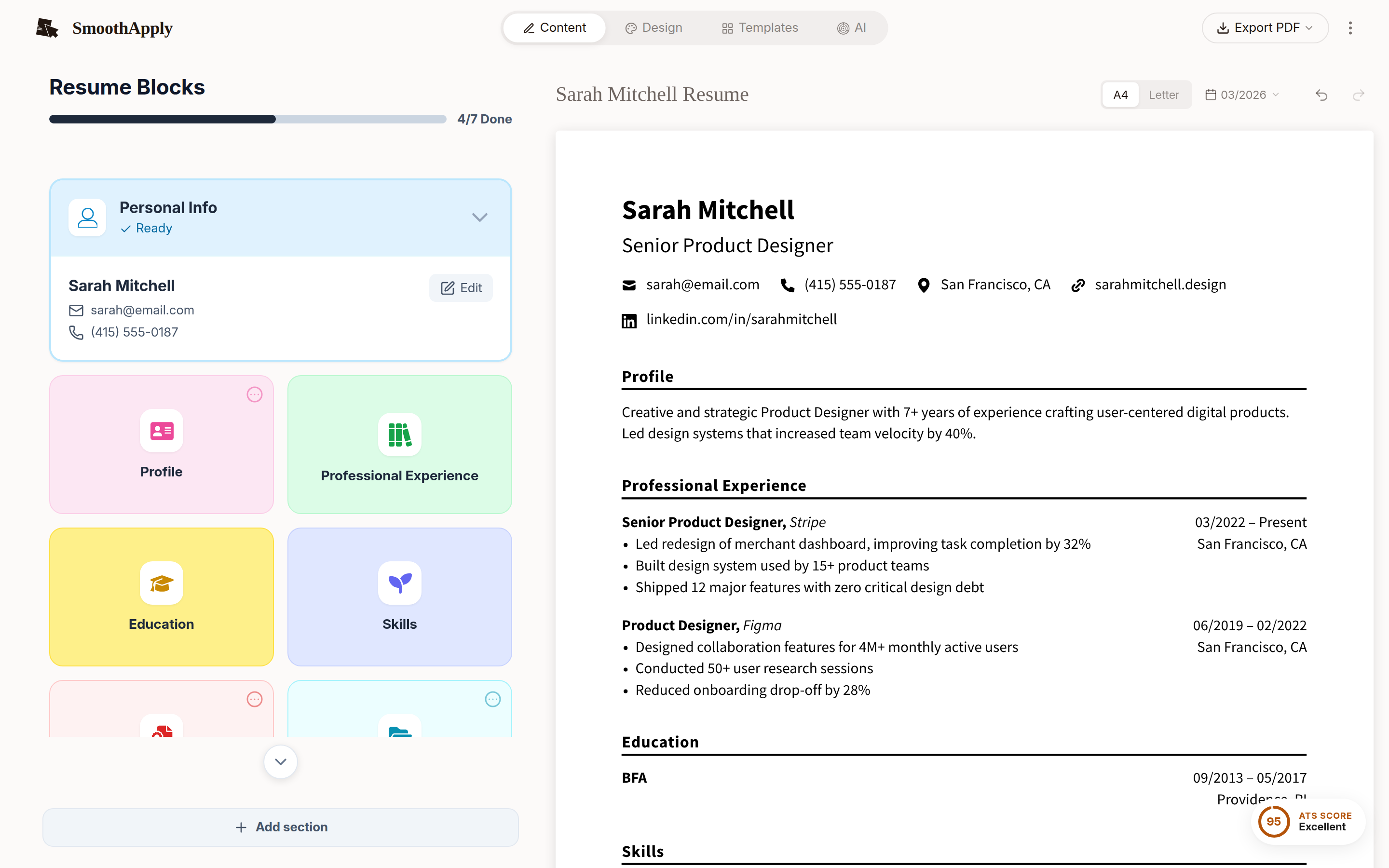Click the undo arrow icon

[x=1321, y=95]
